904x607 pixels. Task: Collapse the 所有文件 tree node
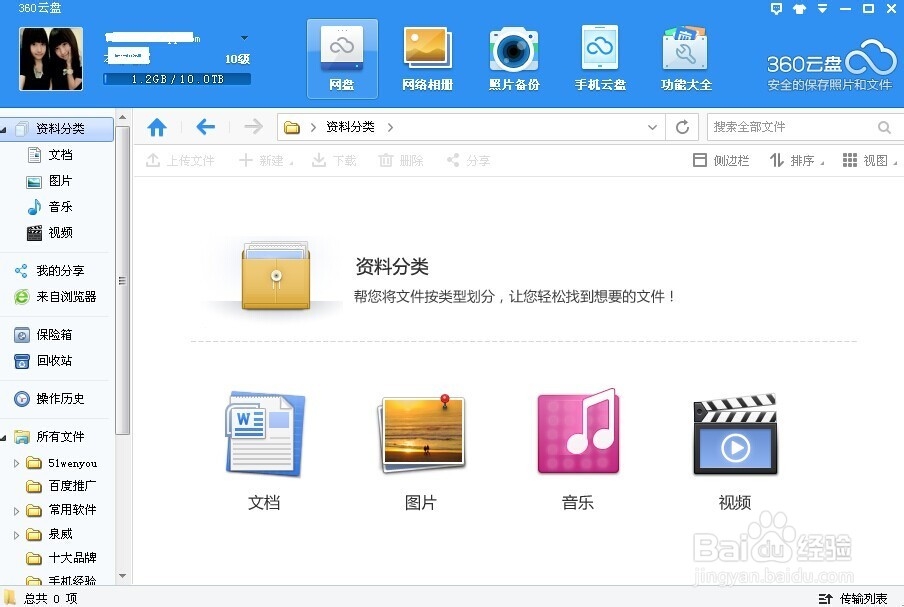tap(4, 438)
